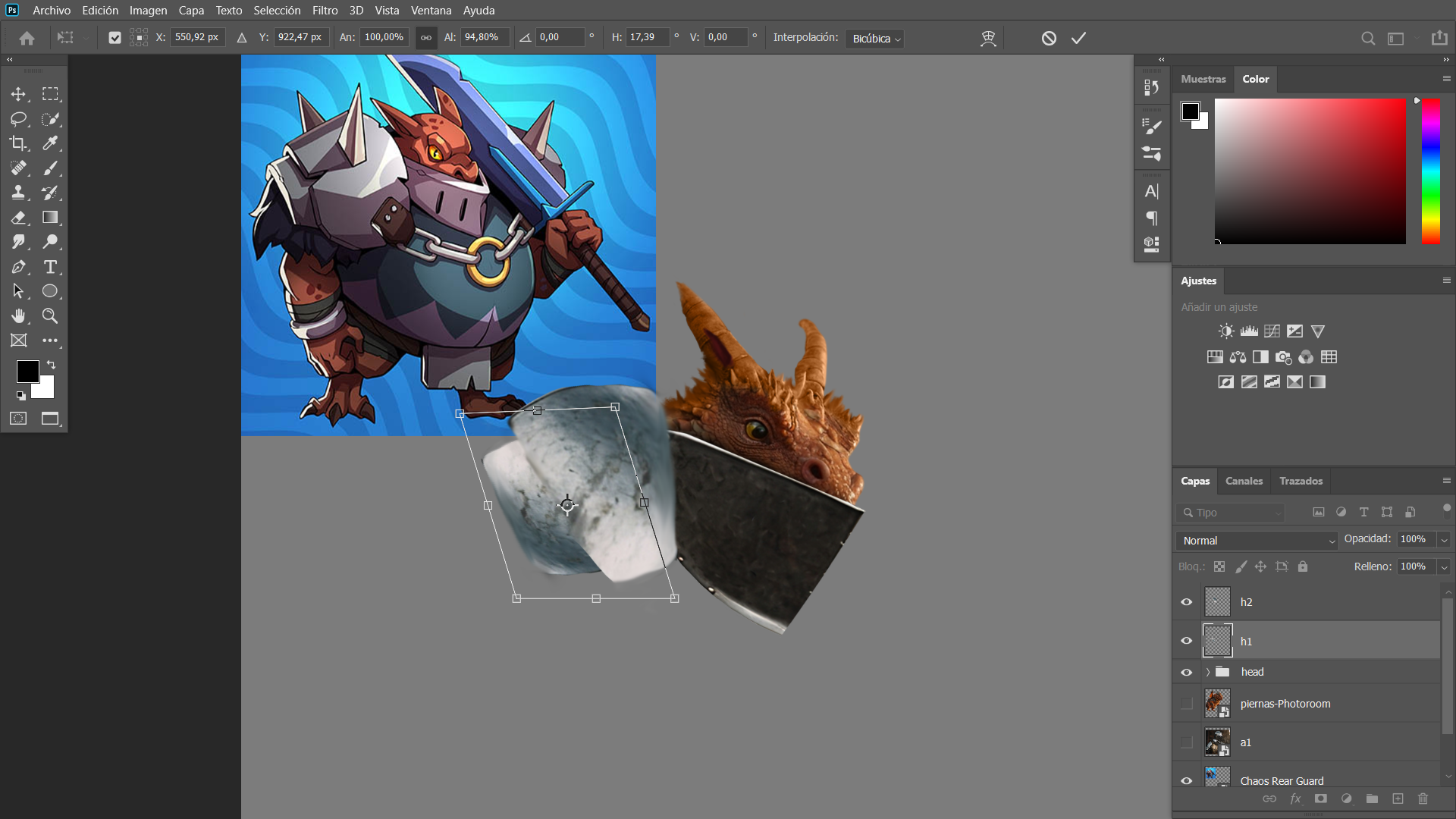Screen dimensions: 1456x819
Task: Select the Frame tool
Action: [x=18, y=340]
